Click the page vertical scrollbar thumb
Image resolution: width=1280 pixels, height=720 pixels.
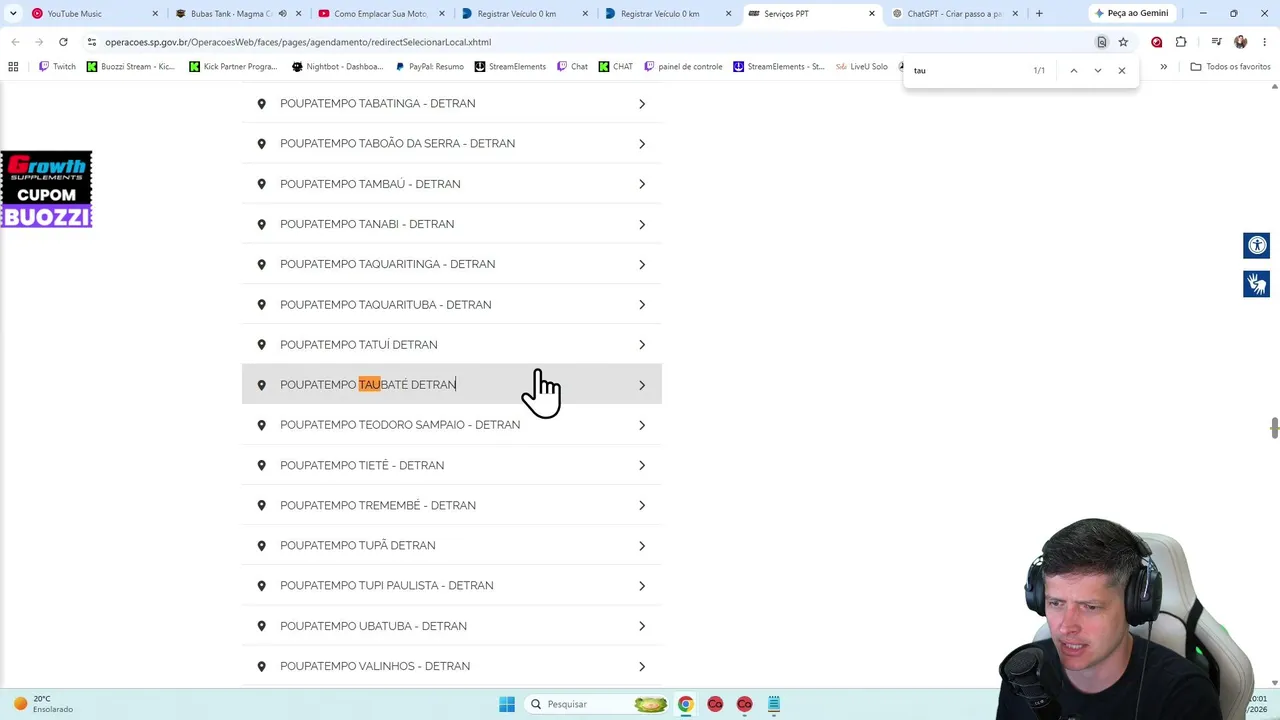coord(1274,428)
